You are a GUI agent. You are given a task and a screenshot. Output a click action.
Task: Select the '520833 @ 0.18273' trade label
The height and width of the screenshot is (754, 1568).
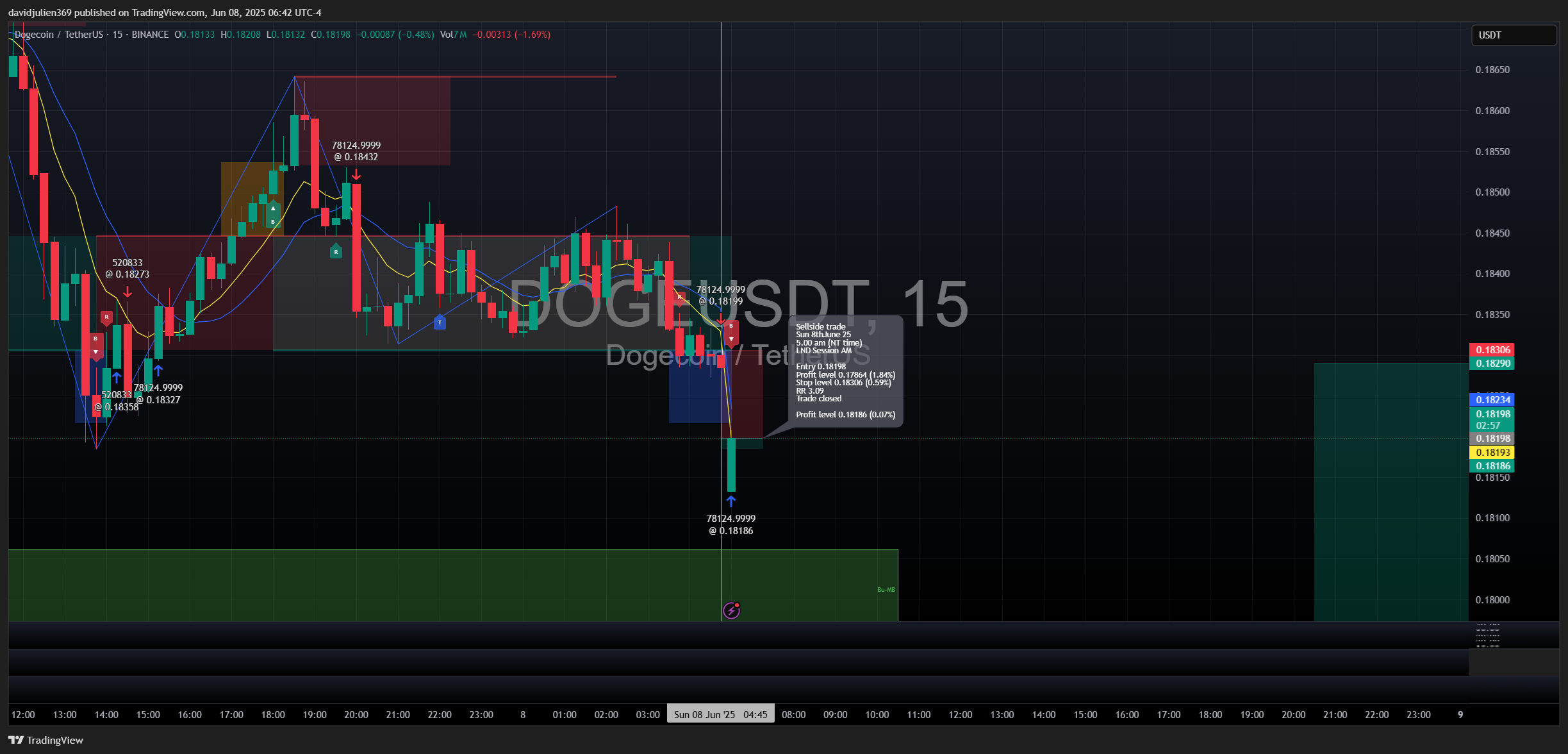click(128, 269)
